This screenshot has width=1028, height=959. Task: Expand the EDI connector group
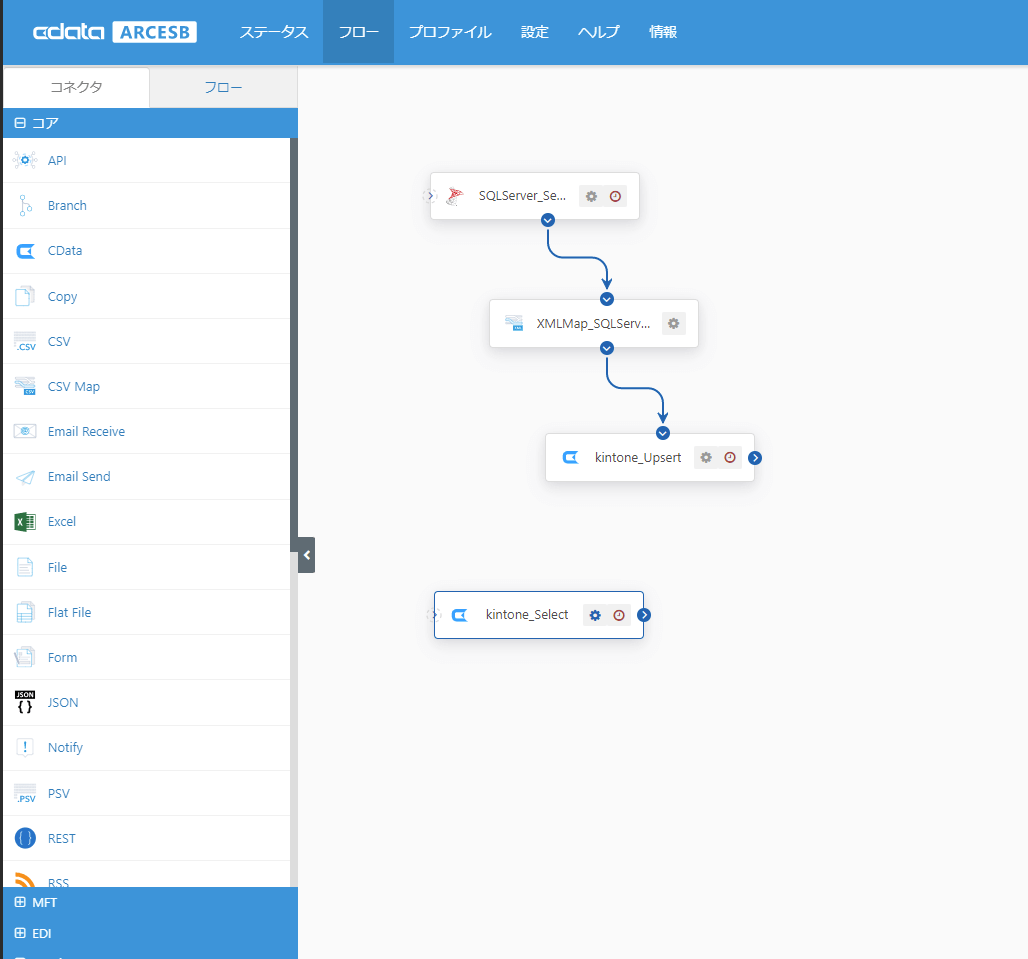pyautogui.click(x=20, y=933)
